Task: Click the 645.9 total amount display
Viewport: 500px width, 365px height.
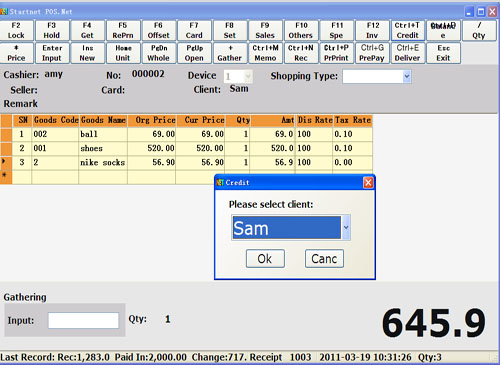Action: click(x=434, y=323)
